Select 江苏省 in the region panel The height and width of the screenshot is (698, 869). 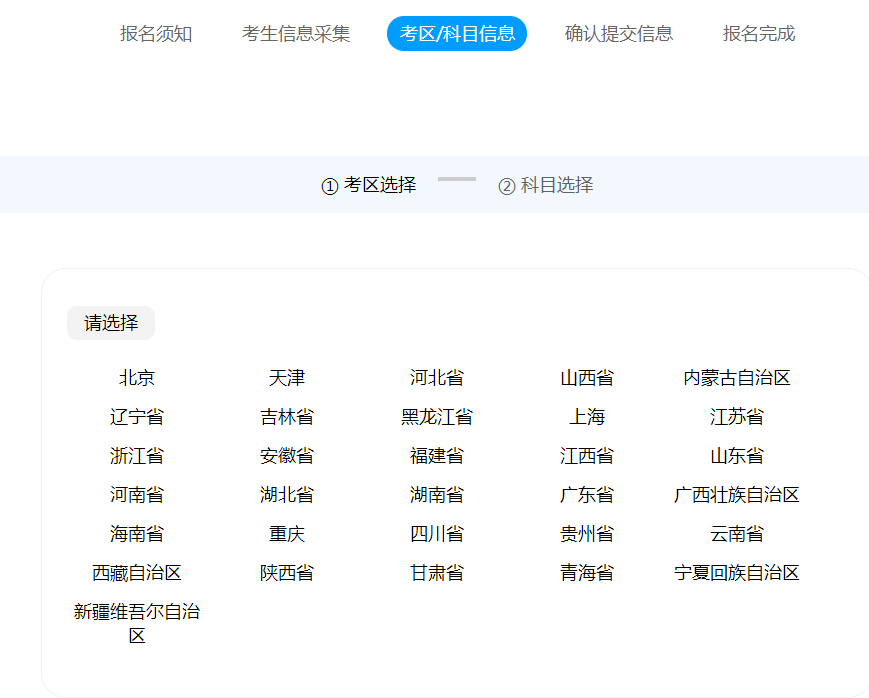737,416
